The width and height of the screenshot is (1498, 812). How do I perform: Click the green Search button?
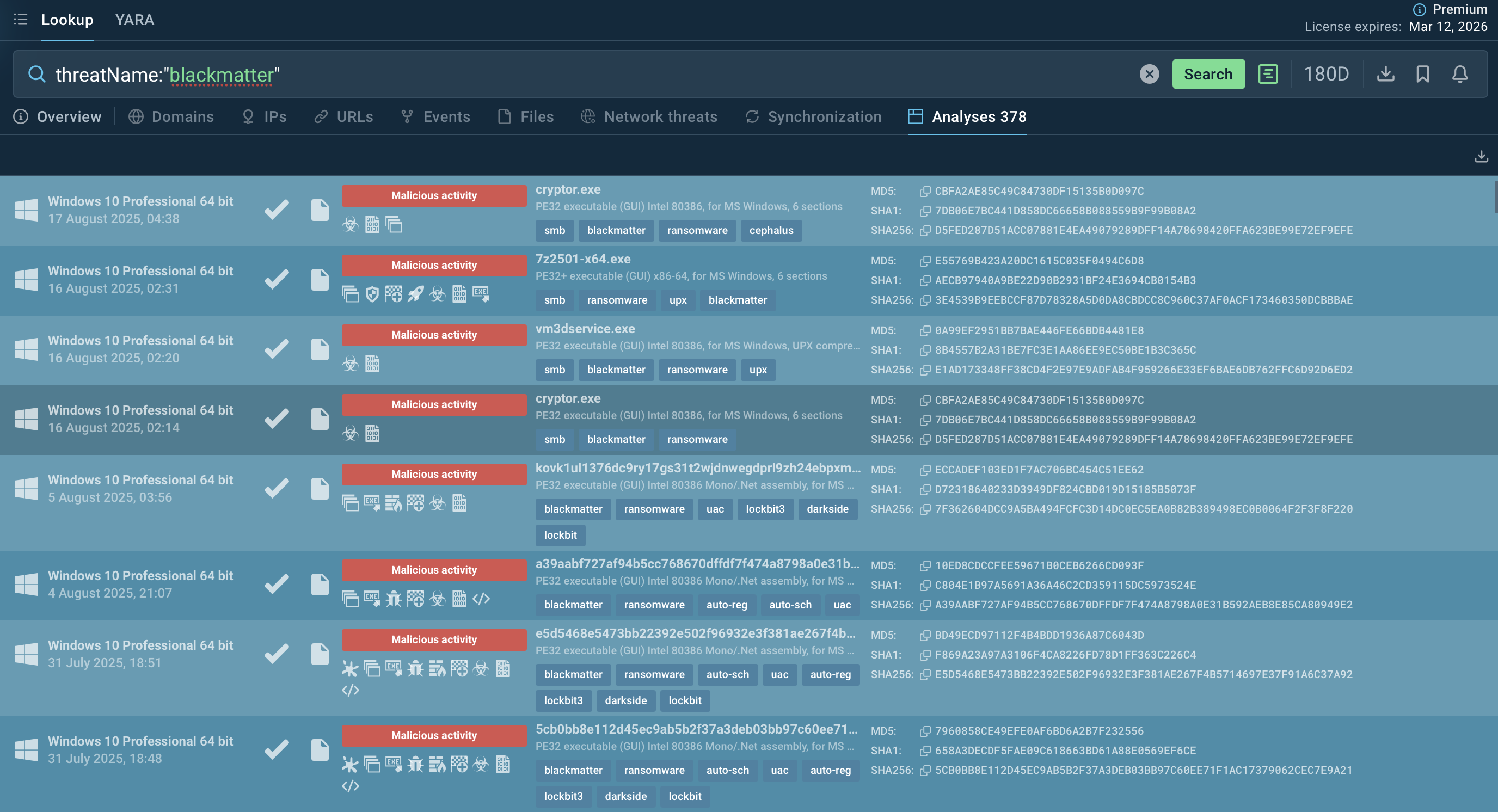[x=1208, y=74]
